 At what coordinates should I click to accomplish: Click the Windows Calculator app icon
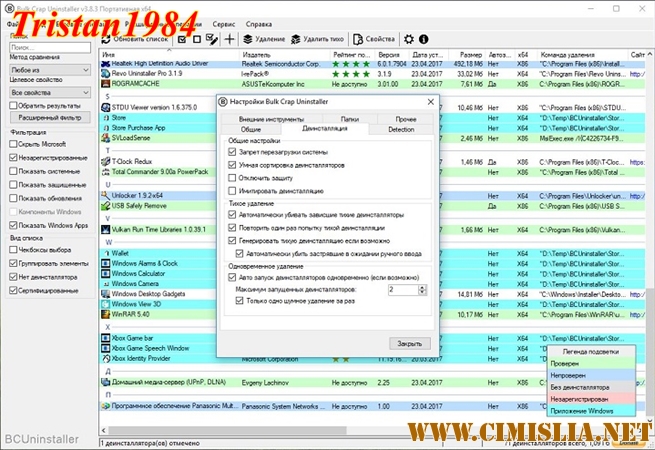click(x=106, y=273)
